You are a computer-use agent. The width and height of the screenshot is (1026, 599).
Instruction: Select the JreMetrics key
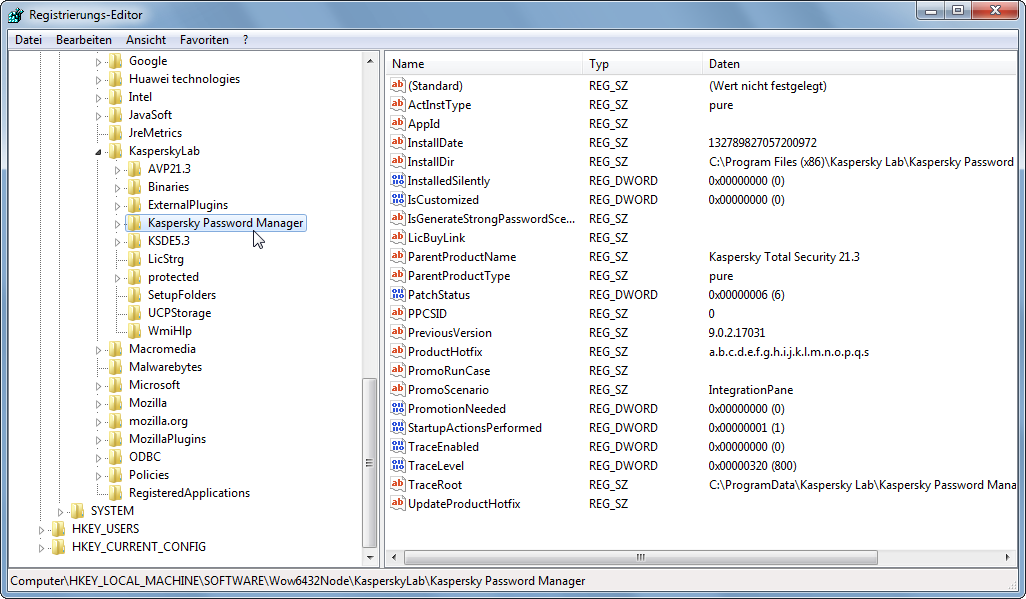(155, 133)
